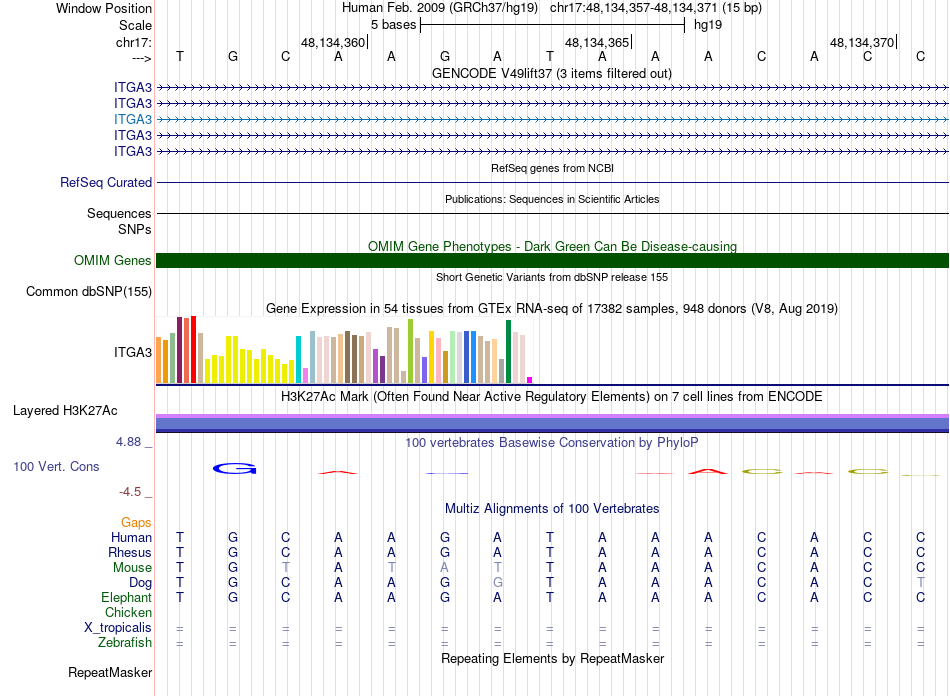Click the SNPs track label
The width and height of the screenshot is (950, 696).
tap(135, 230)
